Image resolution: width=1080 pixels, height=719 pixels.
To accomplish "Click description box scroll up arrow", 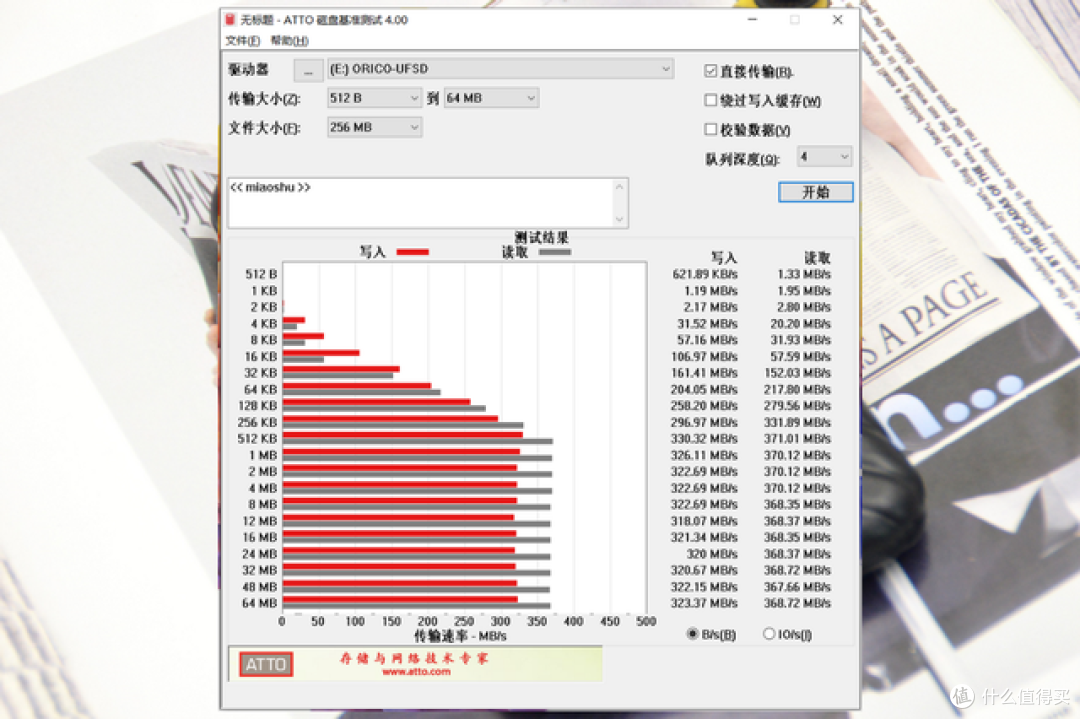I will [x=619, y=187].
